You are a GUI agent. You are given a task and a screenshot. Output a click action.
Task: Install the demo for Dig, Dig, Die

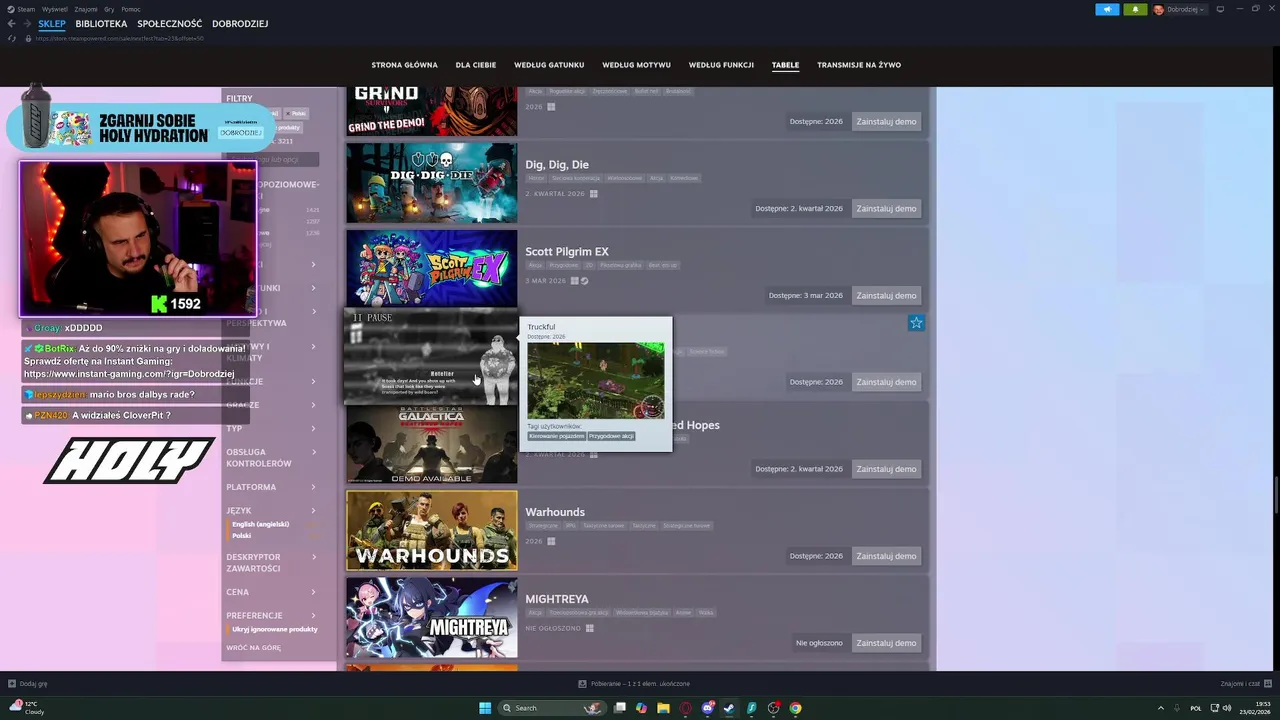(x=886, y=209)
